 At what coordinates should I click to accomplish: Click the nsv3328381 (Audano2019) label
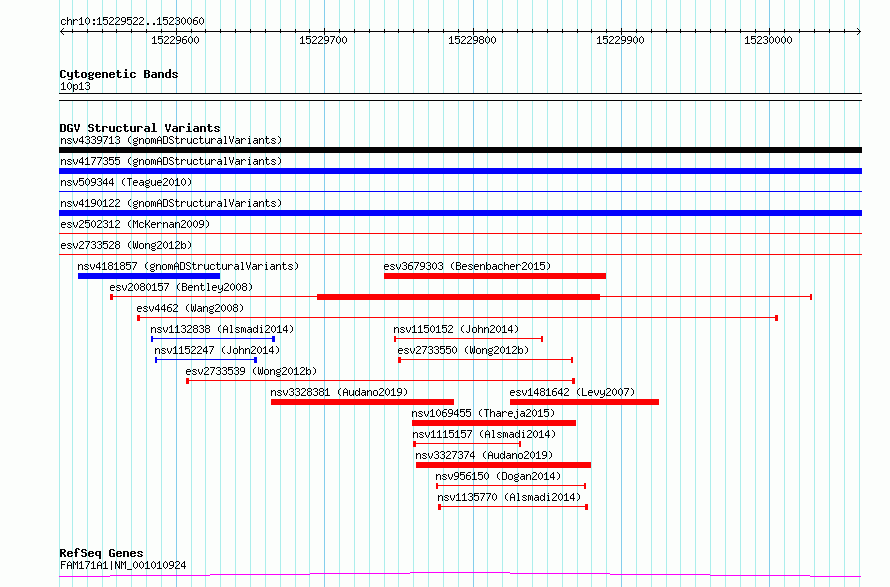click(339, 392)
